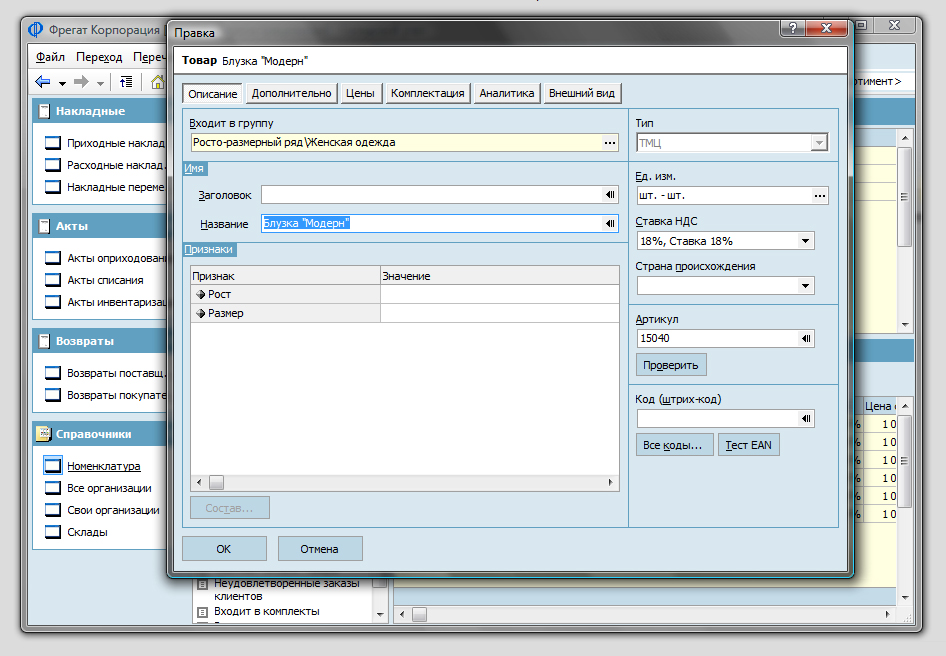946x656 pixels.
Task: Click the Значение cell for Размер
Action: click(x=499, y=313)
